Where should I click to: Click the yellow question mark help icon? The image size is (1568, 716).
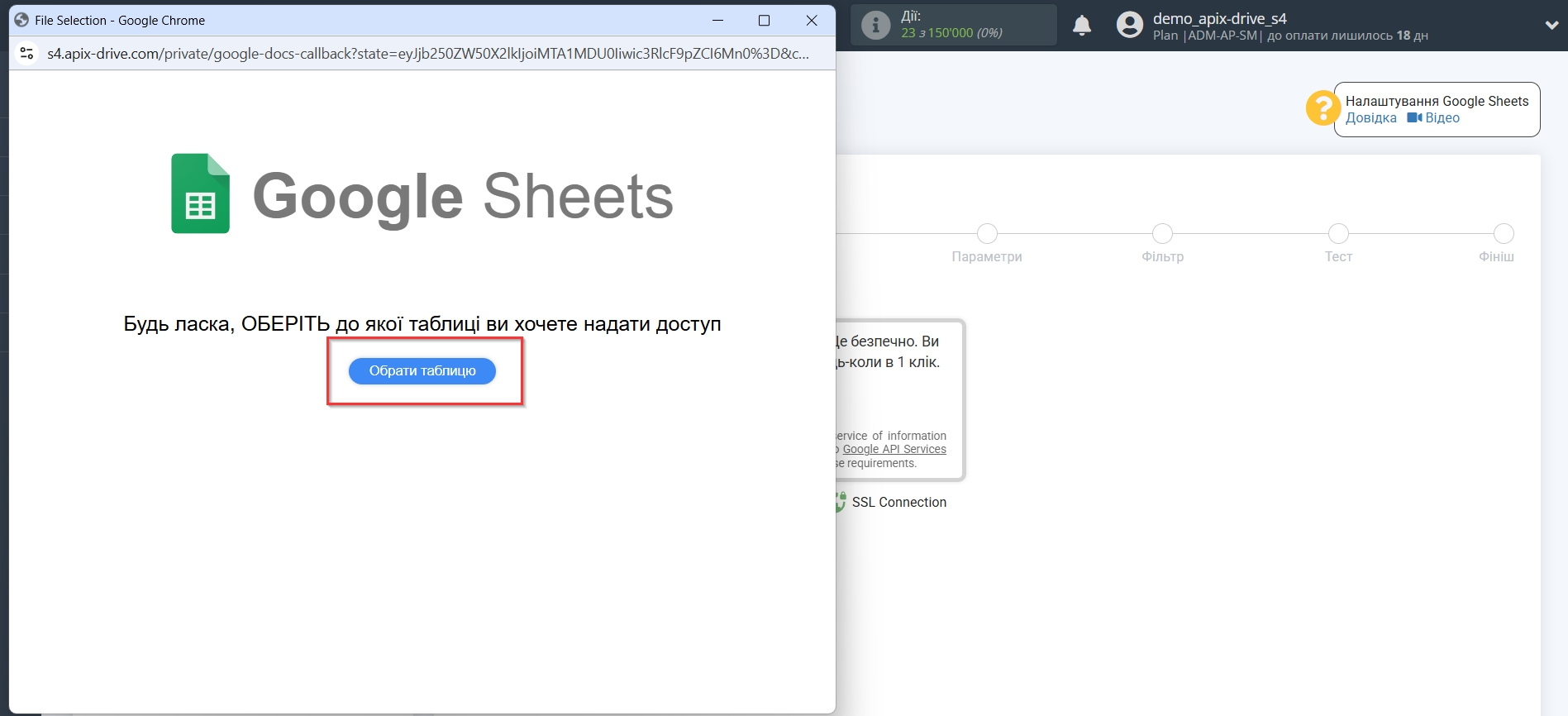coord(1322,108)
